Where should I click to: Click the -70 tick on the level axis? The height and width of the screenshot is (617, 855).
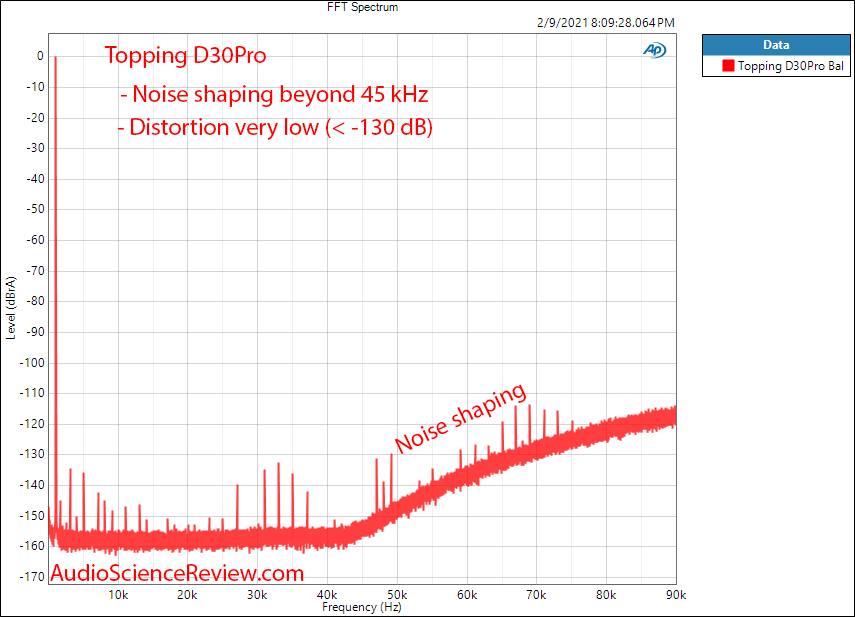(x=35, y=271)
